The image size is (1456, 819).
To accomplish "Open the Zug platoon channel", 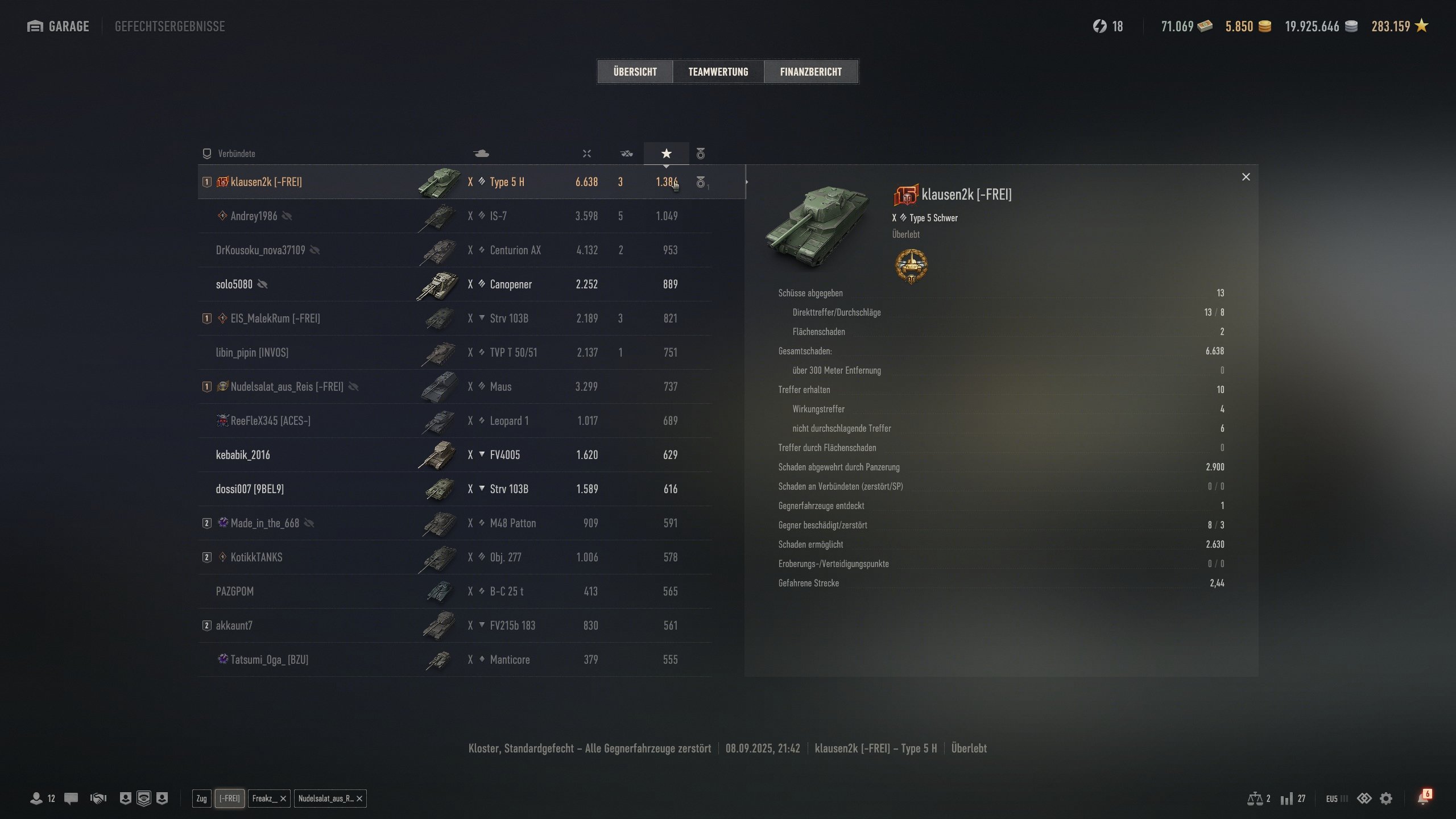I will (202, 799).
